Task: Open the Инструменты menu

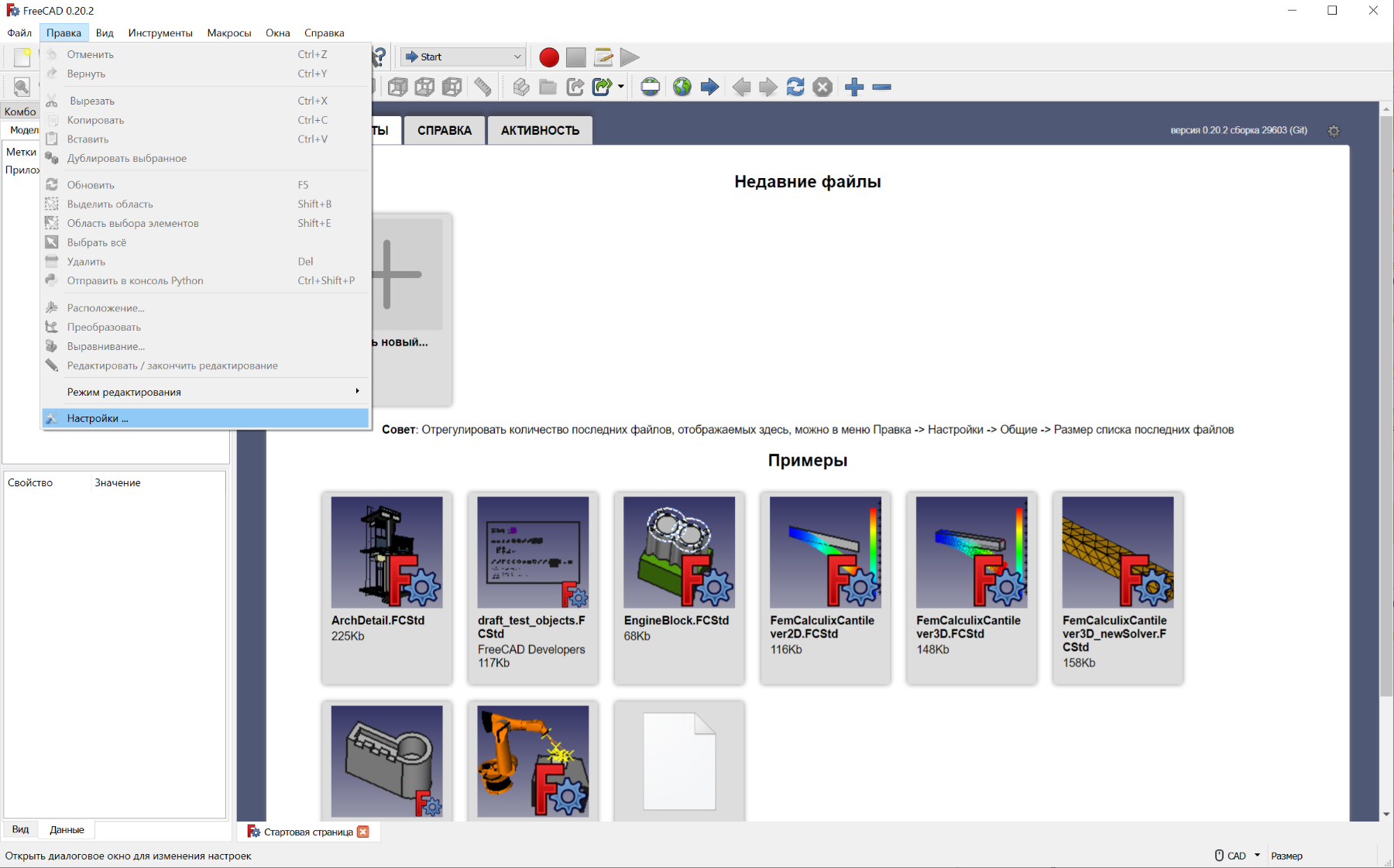Action: [x=160, y=33]
